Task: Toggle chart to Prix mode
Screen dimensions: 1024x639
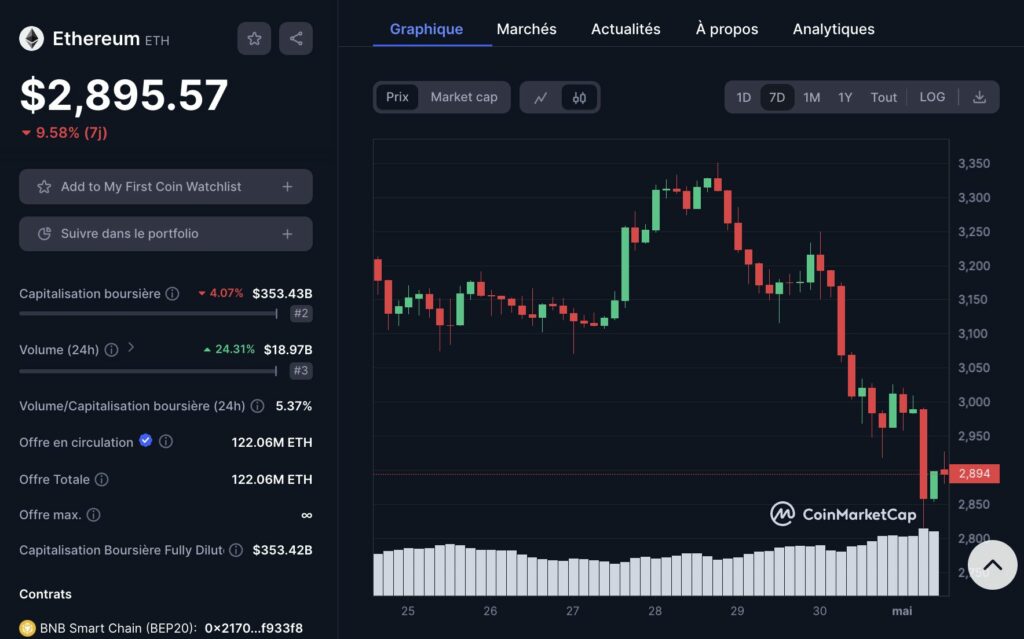Action: (397, 97)
